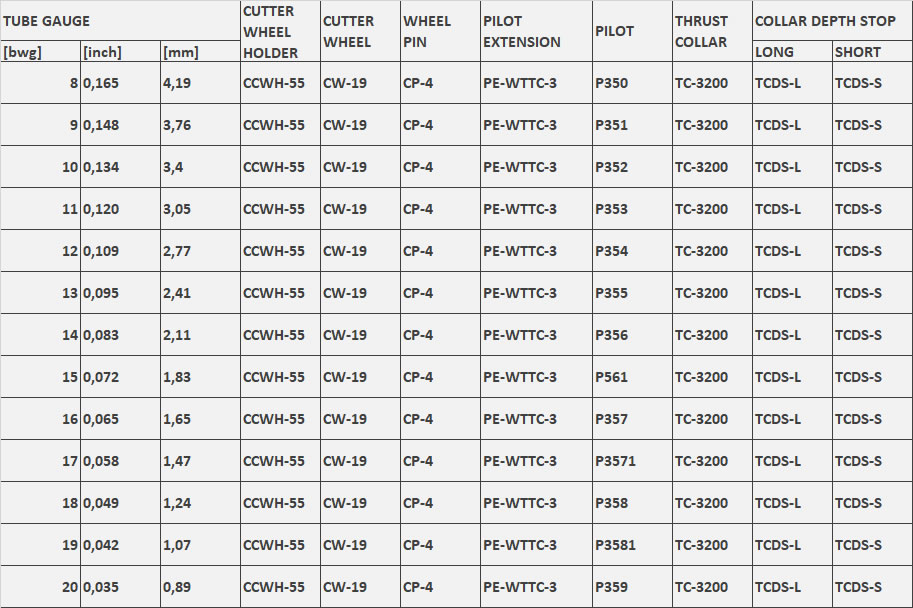Viewport: 913px width, 608px height.
Task: Click the LONG subheader cell
Action: pyautogui.click(x=792, y=52)
